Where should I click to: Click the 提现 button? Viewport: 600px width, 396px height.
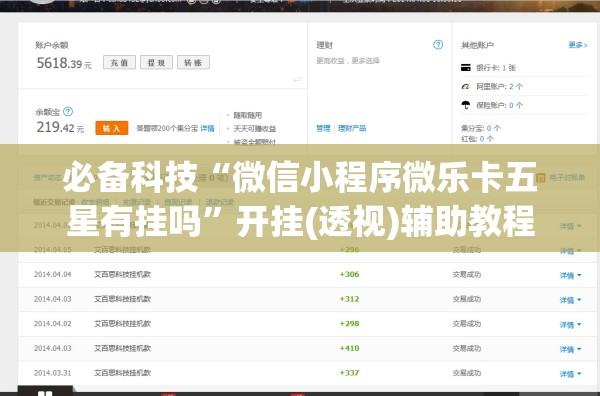pos(156,62)
